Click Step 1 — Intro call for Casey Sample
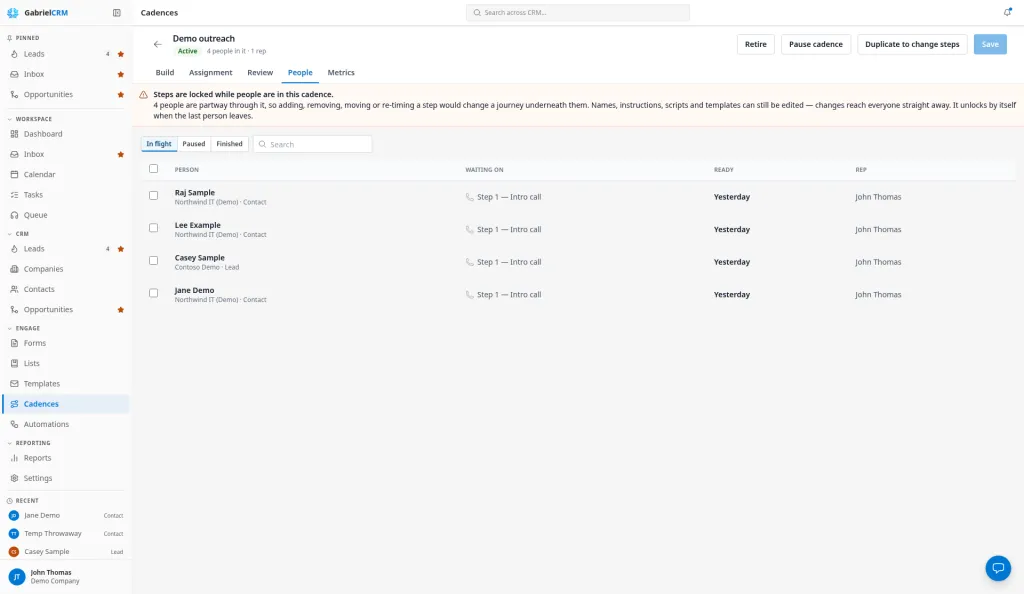This screenshot has width=1024, height=594. [x=504, y=262]
